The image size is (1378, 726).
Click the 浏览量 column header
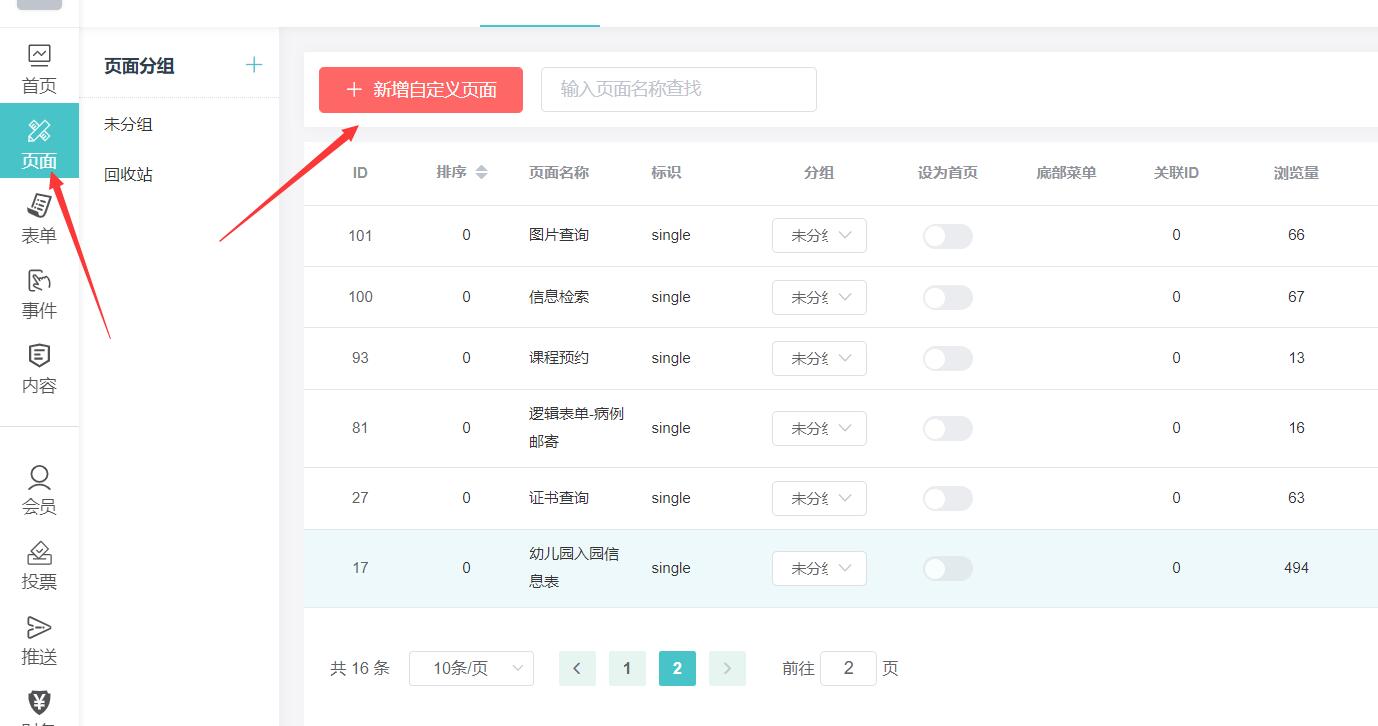click(1296, 173)
